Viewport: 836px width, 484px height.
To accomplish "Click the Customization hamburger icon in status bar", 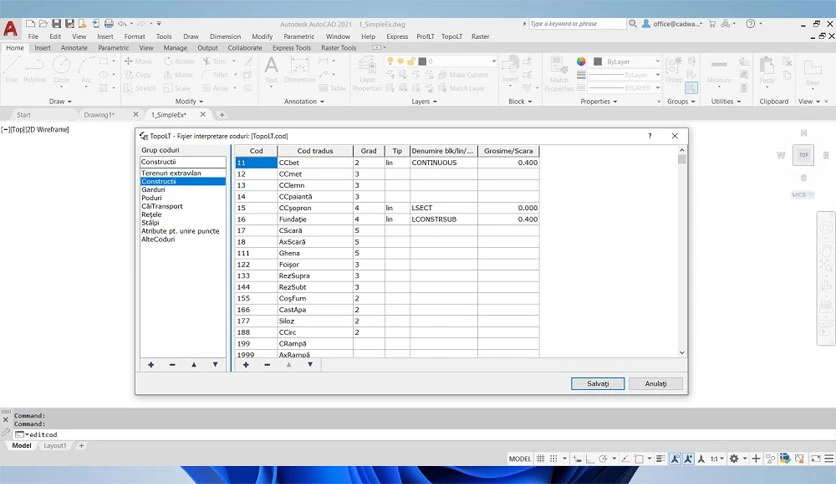I will [x=829, y=458].
